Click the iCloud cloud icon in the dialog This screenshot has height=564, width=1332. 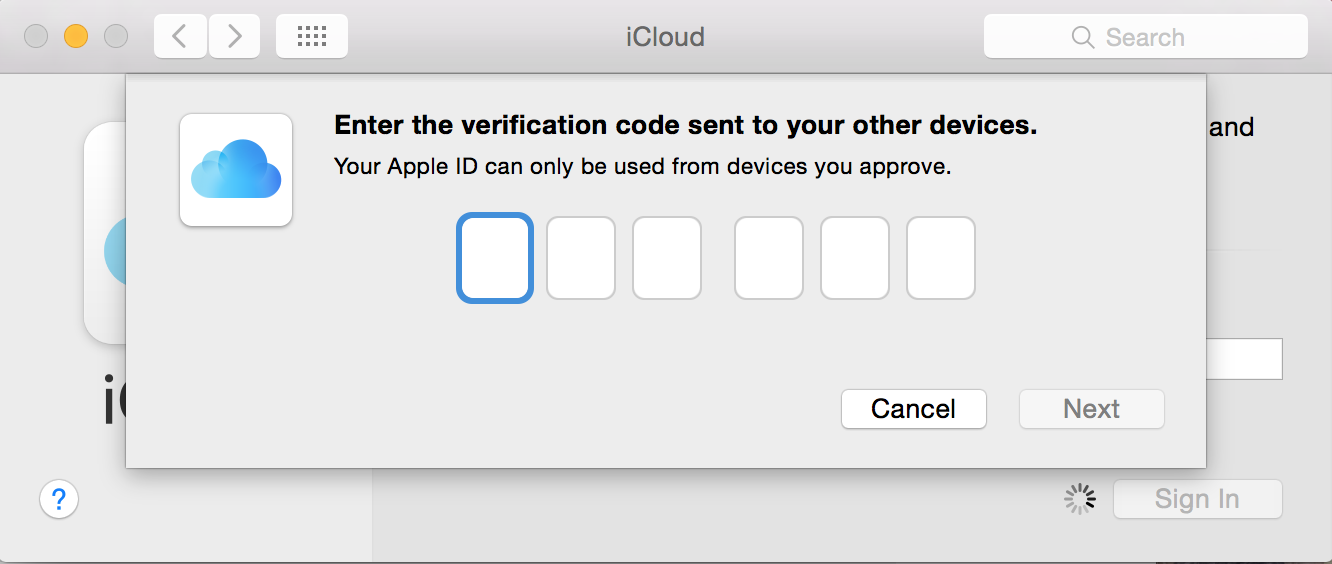click(x=236, y=170)
